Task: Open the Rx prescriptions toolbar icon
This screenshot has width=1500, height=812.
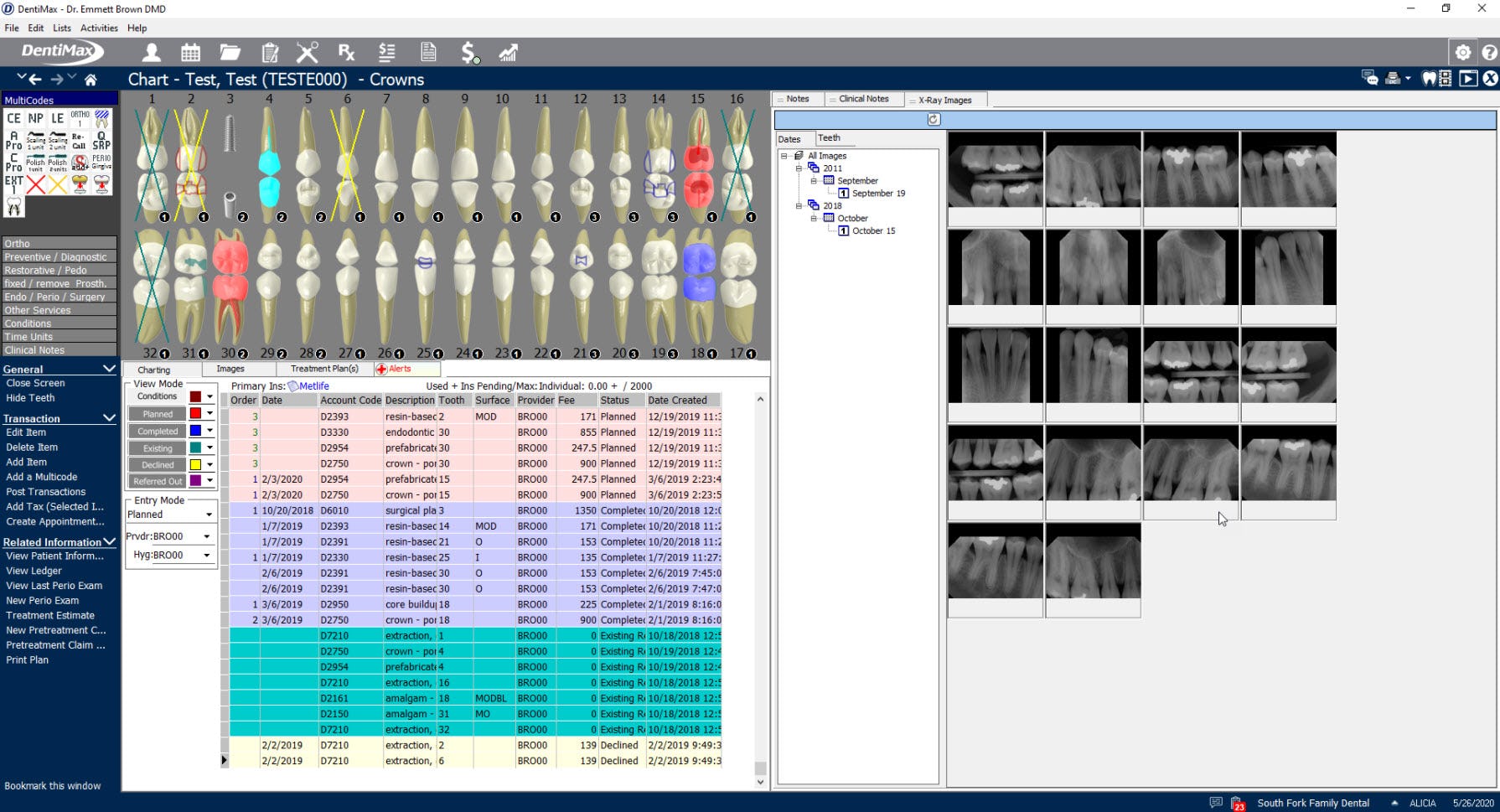Action: 347,52
